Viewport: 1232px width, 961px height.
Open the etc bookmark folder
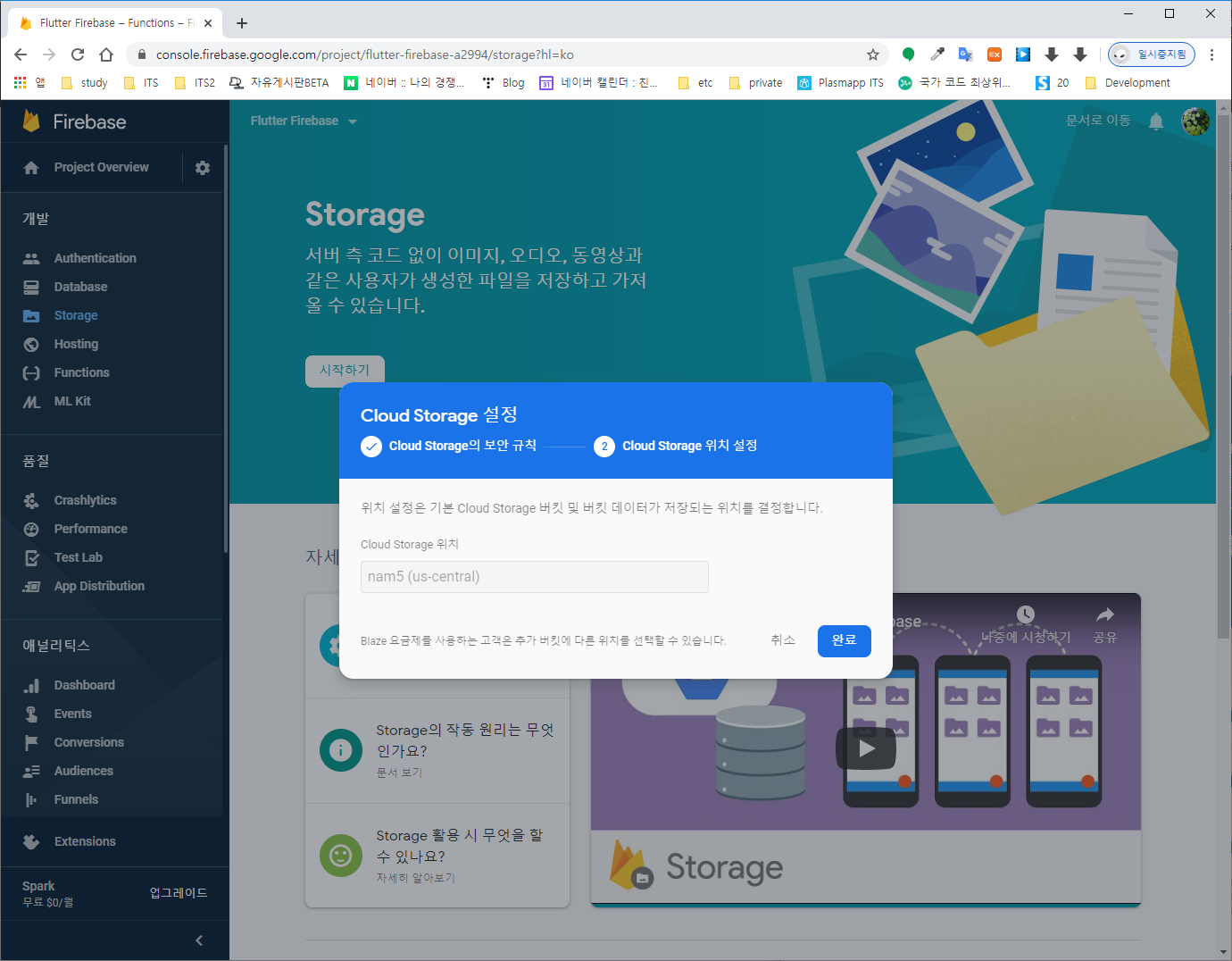pyautogui.click(x=695, y=83)
